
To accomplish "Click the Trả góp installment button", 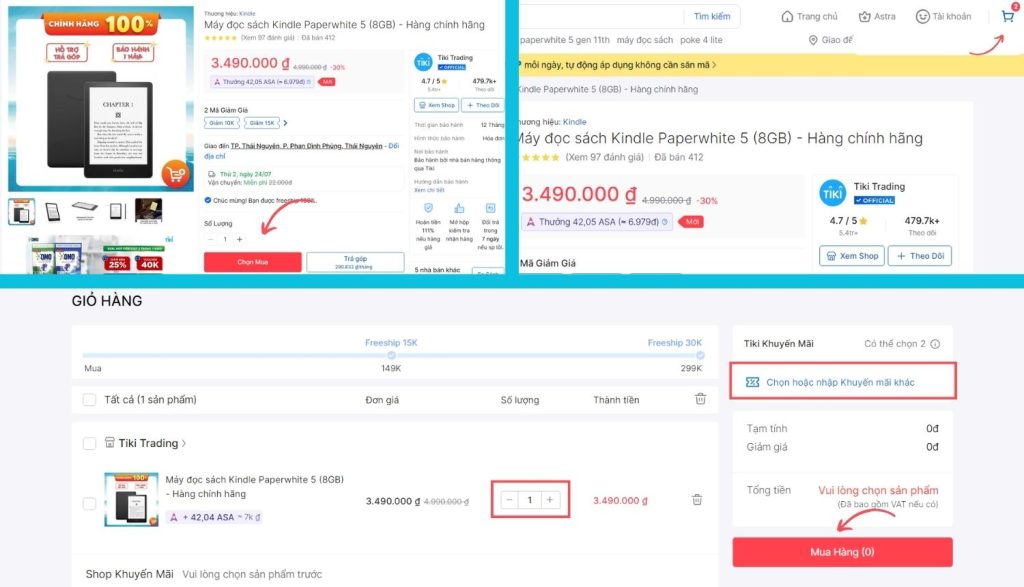I will pyautogui.click(x=355, y=262).
